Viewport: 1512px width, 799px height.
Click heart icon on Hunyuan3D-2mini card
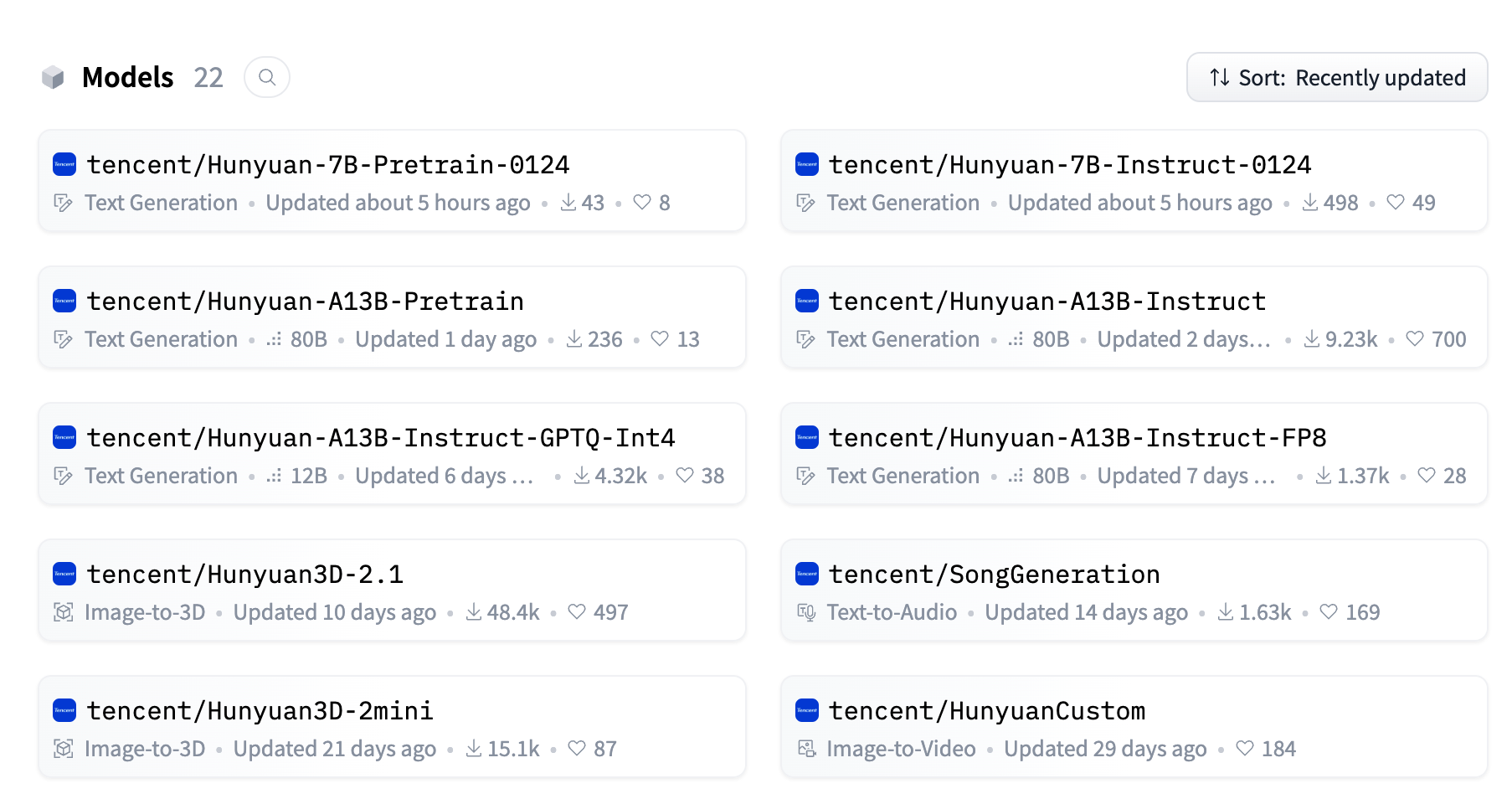click(x=577, y=748)
